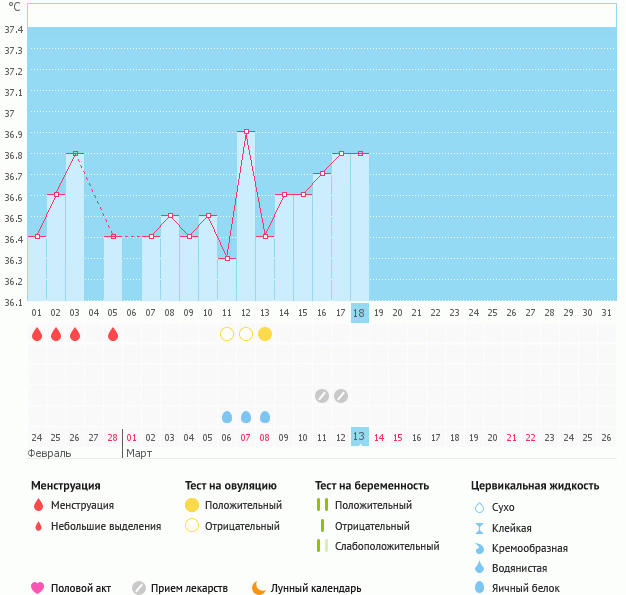This screenshot has width=626, height=595.
Task: Select the 36.9 temperature peak point on day 12
Action: coord(246,131)
